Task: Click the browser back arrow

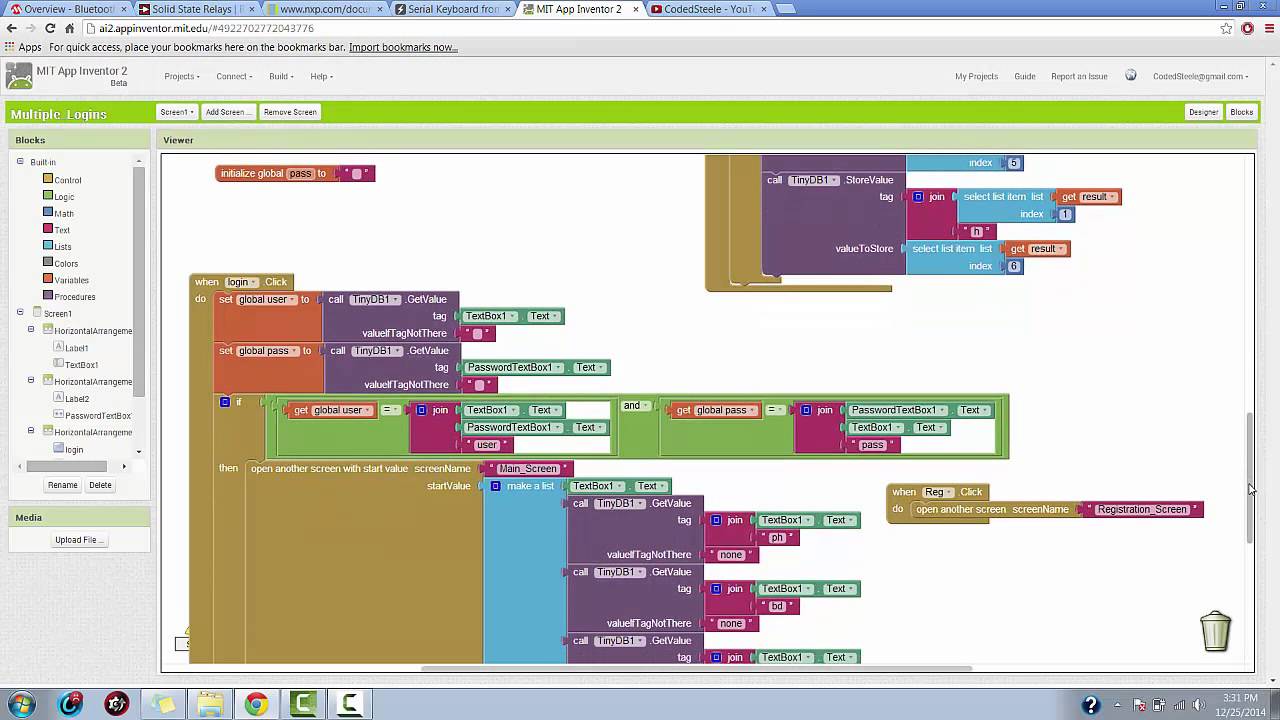Action: click(12, 28)
